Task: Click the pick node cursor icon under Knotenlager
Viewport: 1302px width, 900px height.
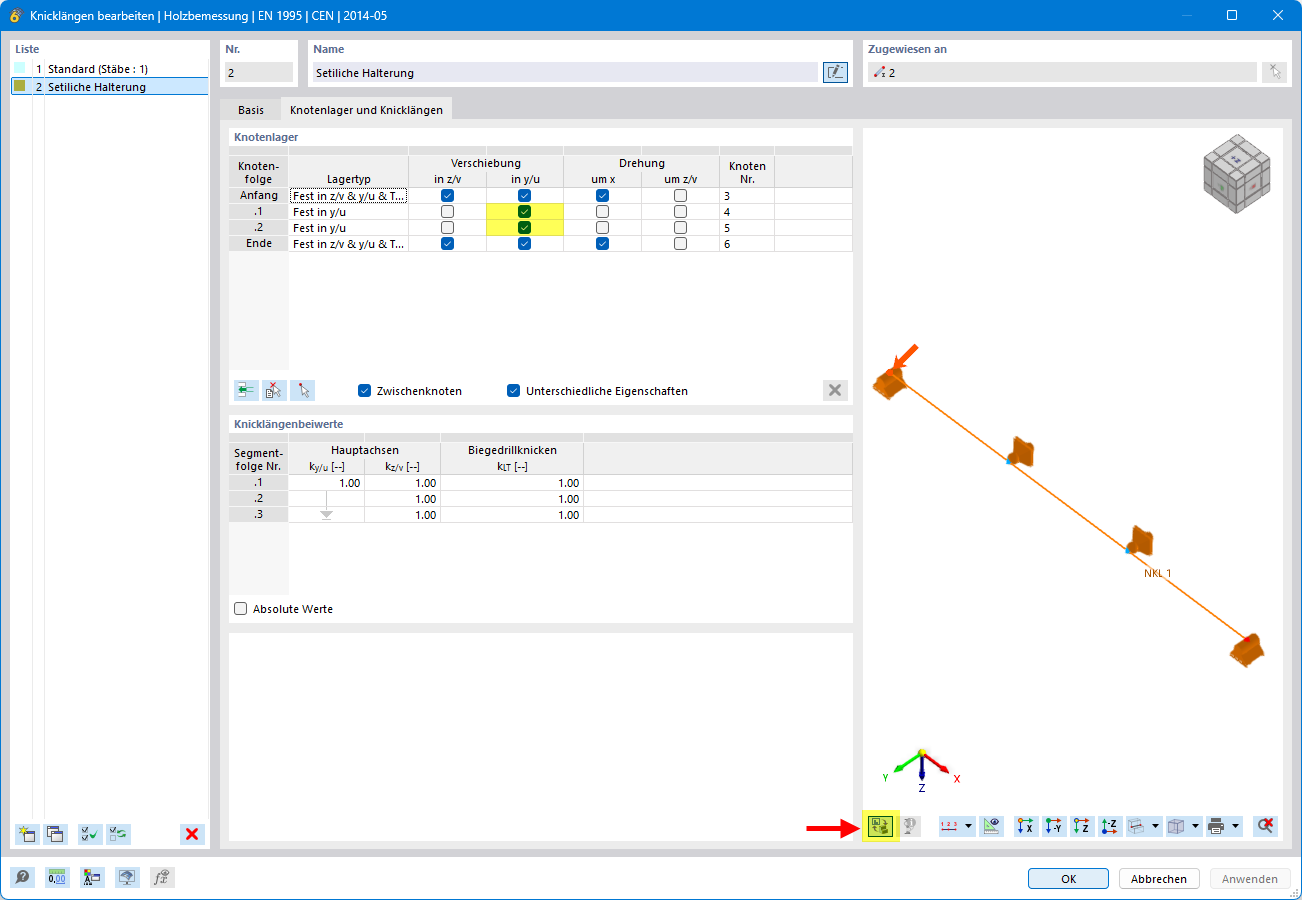Action: [302, 391]
